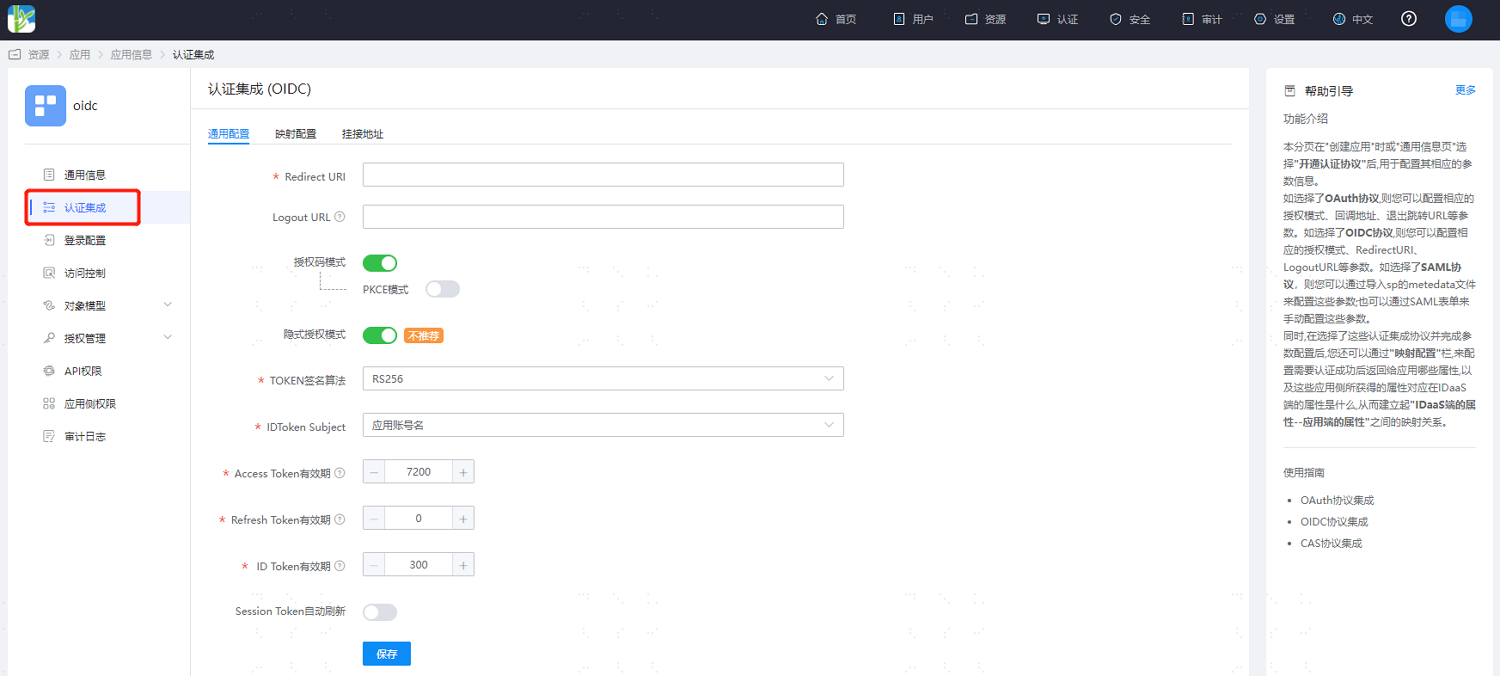The width and height of the screenshot is (1500, 676).
Task: Open the help question mark icon
Action: pos(1409,19)
